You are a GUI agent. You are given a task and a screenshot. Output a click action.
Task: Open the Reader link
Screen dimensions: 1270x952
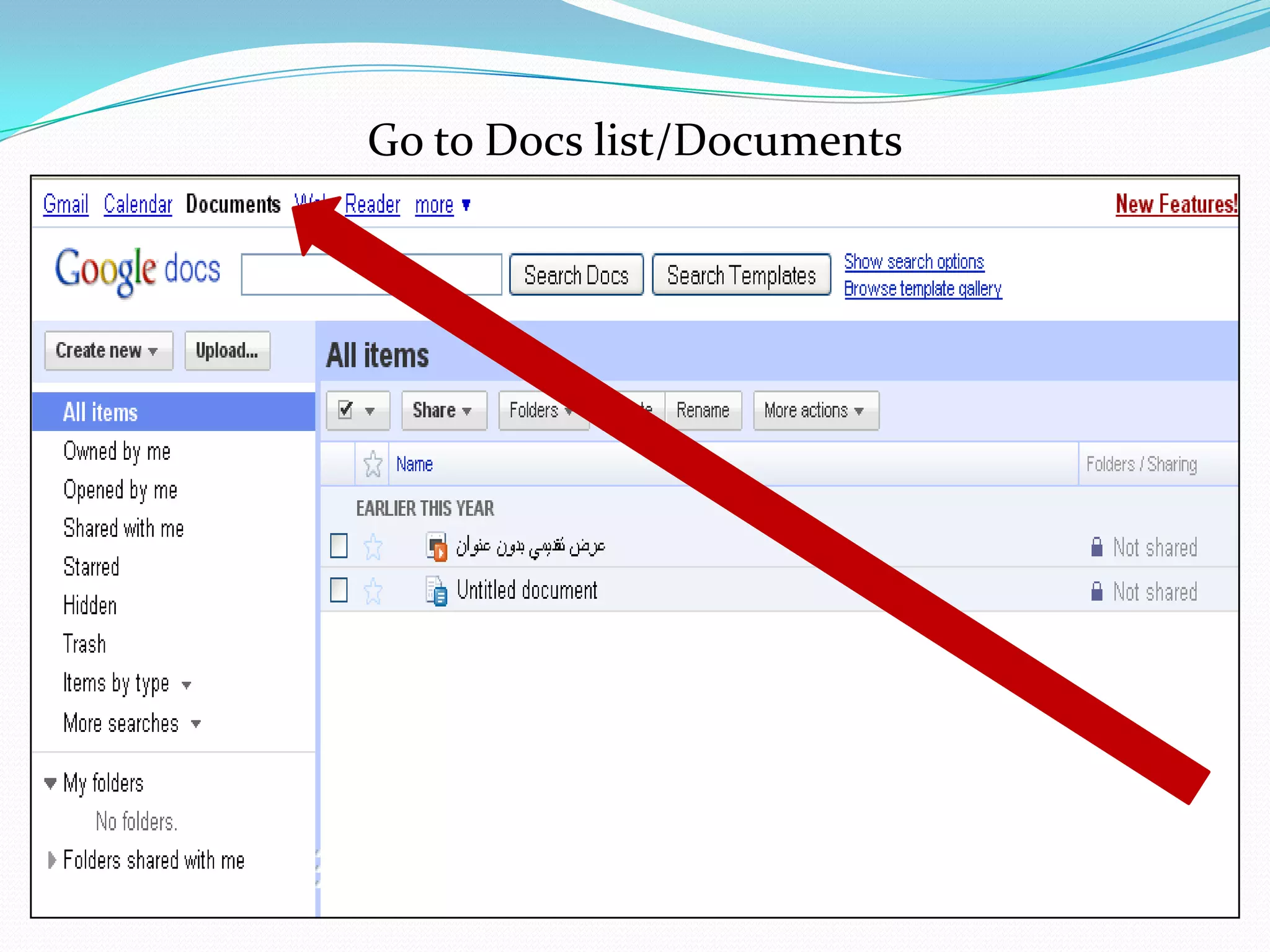373,204
